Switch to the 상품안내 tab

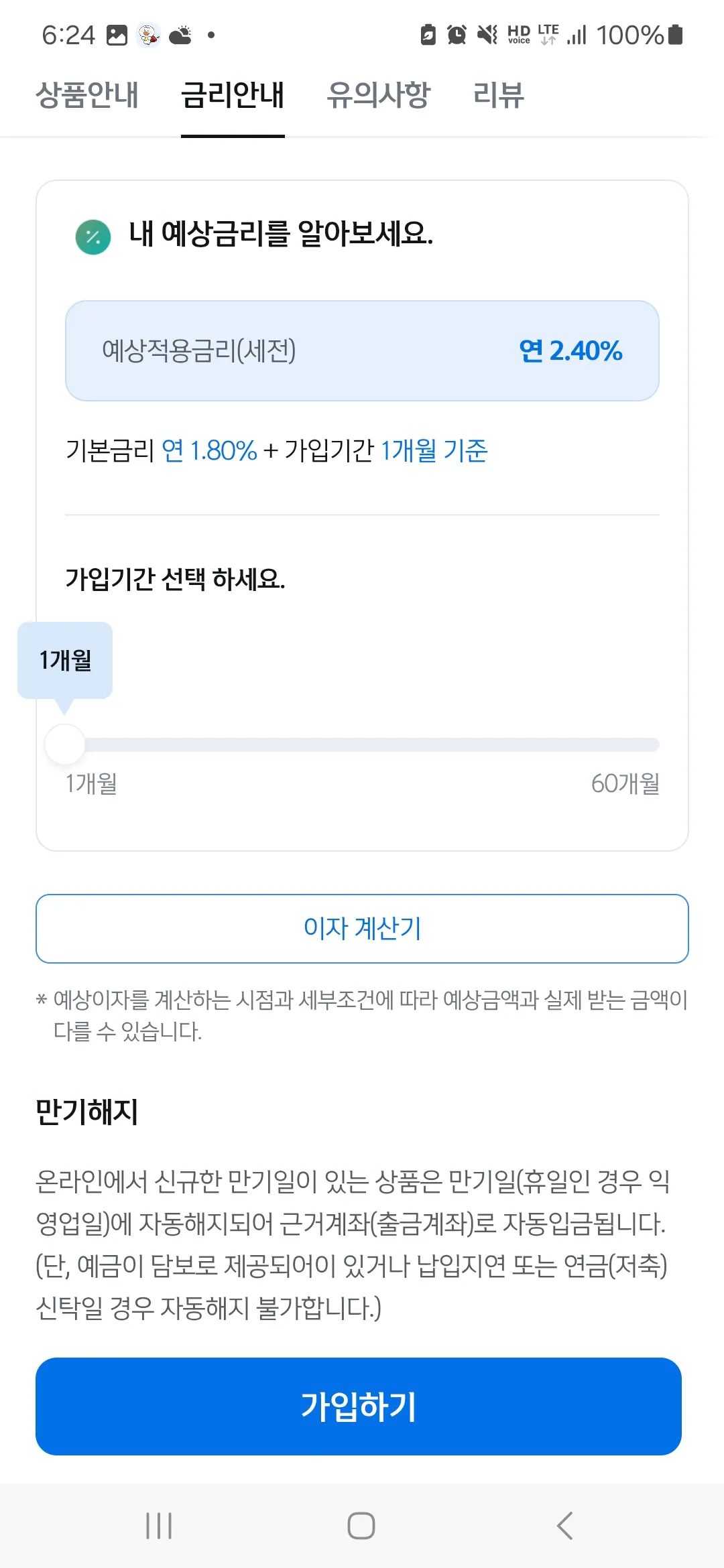[x=88, y=96]
